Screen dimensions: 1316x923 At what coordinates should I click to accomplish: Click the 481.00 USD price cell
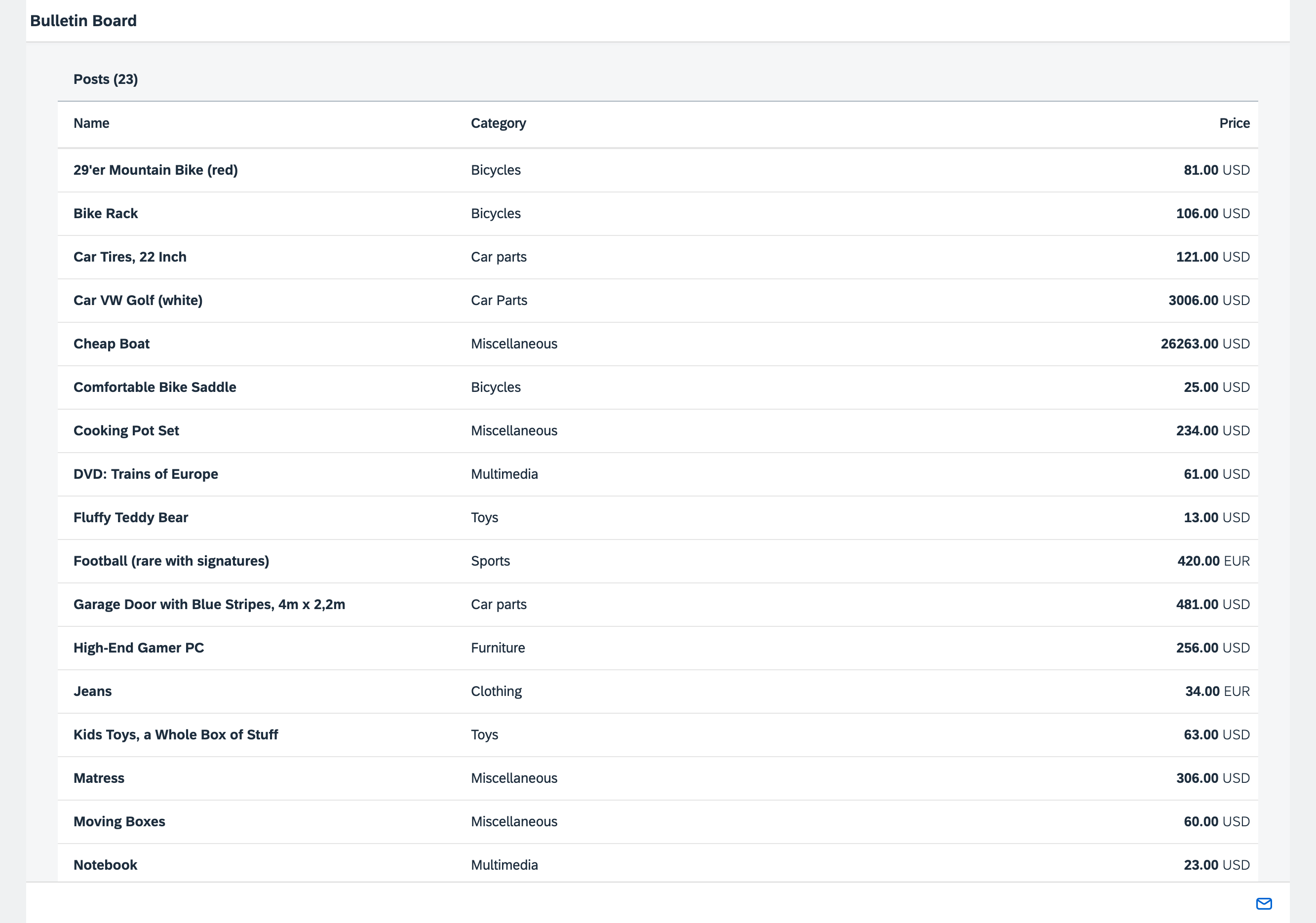[1213, 605]
